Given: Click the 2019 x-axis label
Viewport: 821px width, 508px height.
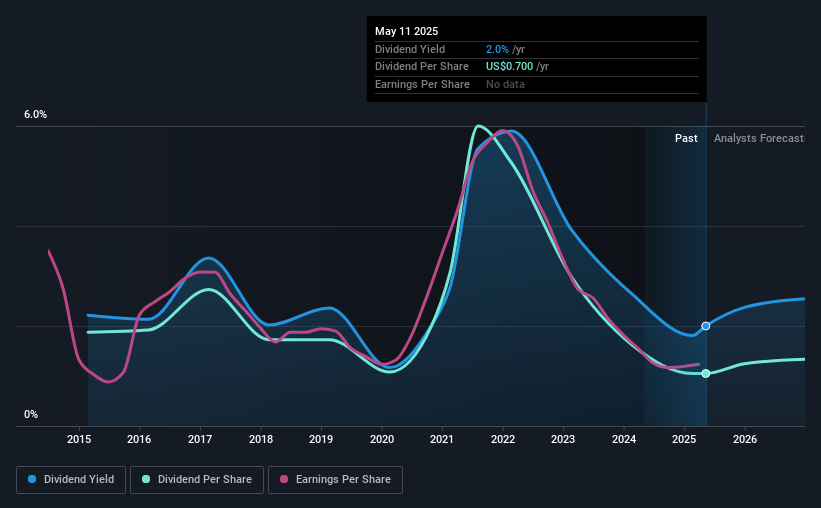Looking at the screenshot, I should tap(321, 439).
